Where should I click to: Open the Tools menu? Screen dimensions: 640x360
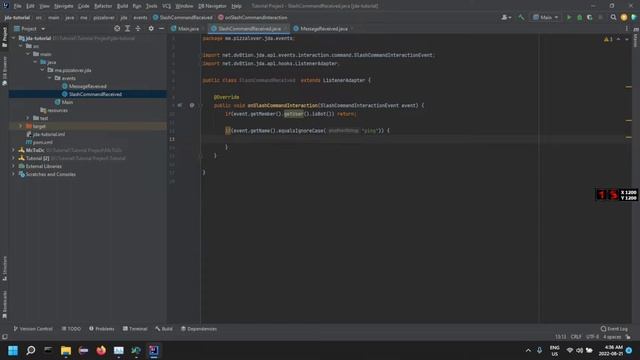click(151, 6)
